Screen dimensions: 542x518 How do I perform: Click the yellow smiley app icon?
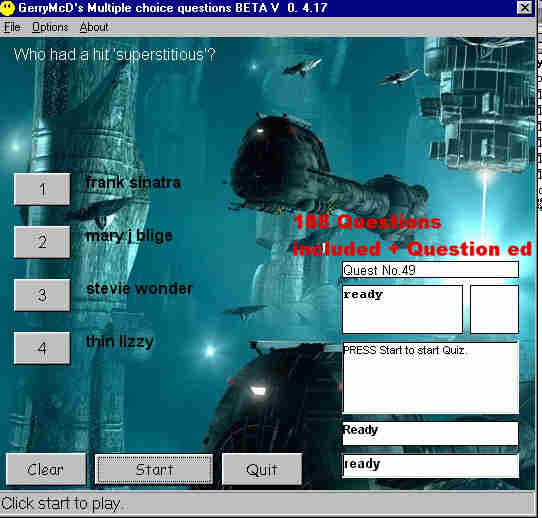[7, 8]
